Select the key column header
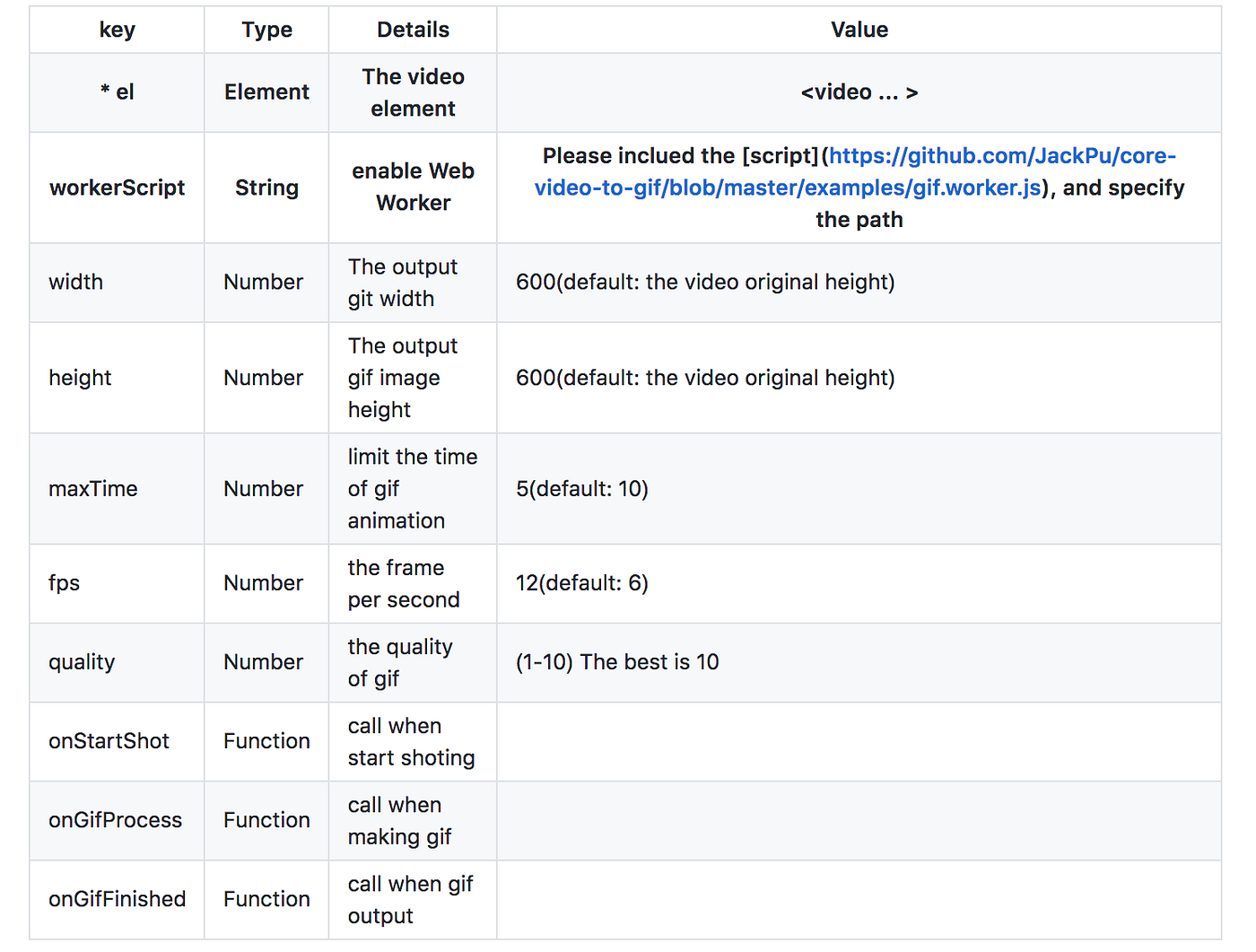This screenshot has width=1256, height=952. click(x=117, y=29)
